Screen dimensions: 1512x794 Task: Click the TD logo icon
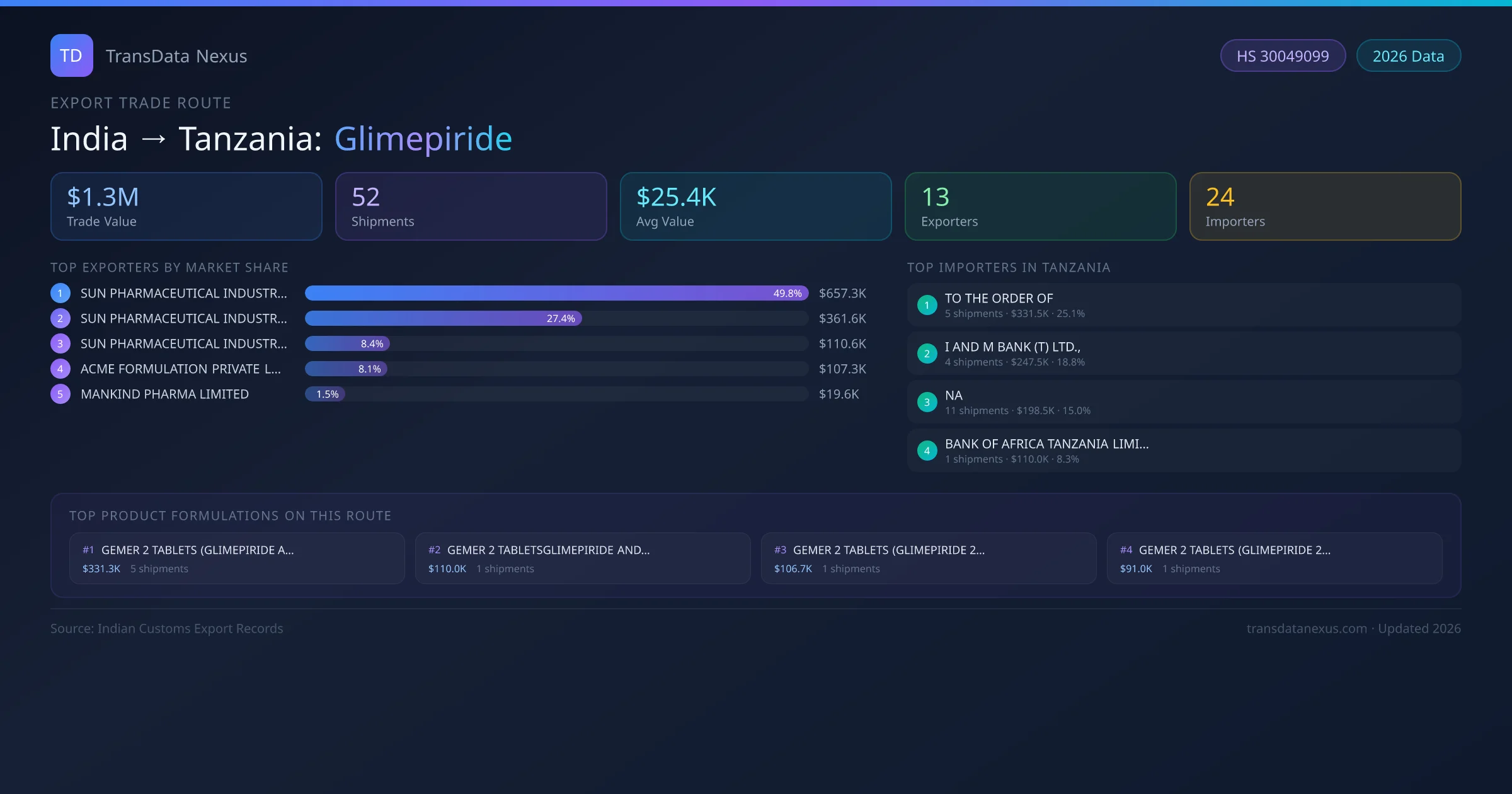[71, 55]
